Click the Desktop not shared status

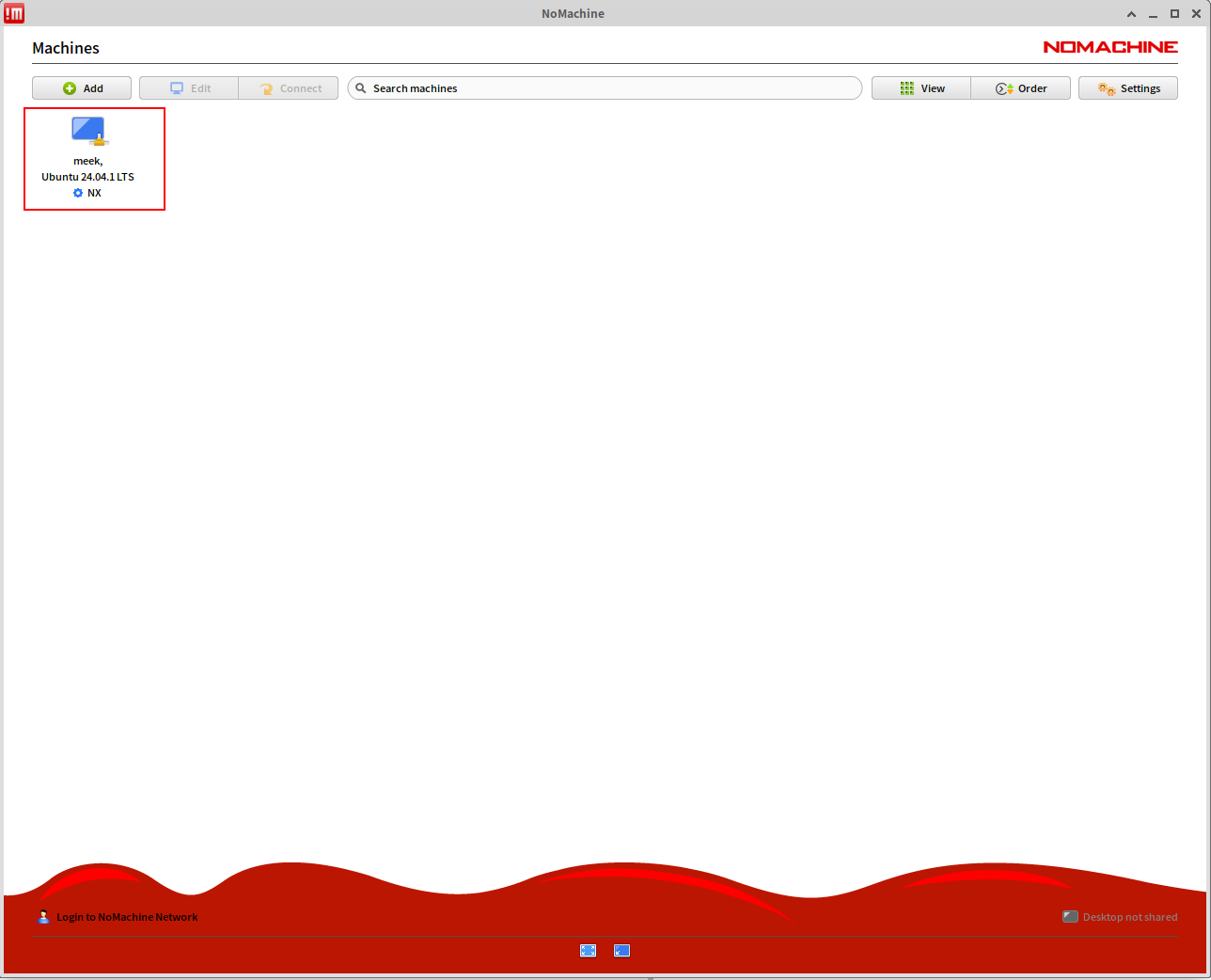(x=1120, y=917)
